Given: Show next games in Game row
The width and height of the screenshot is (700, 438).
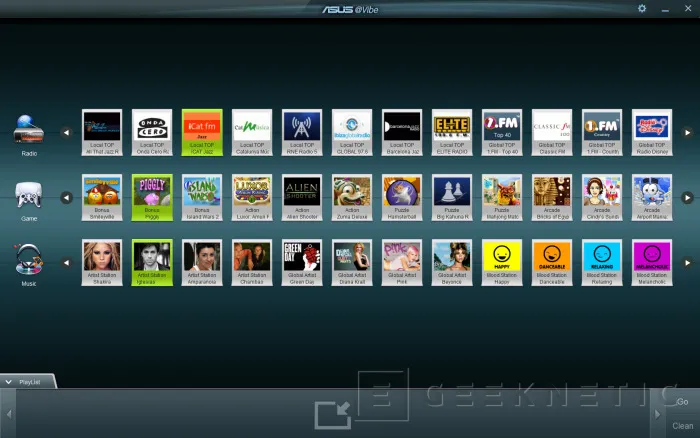Looking at the screenshot, I should tap(688, 197).
